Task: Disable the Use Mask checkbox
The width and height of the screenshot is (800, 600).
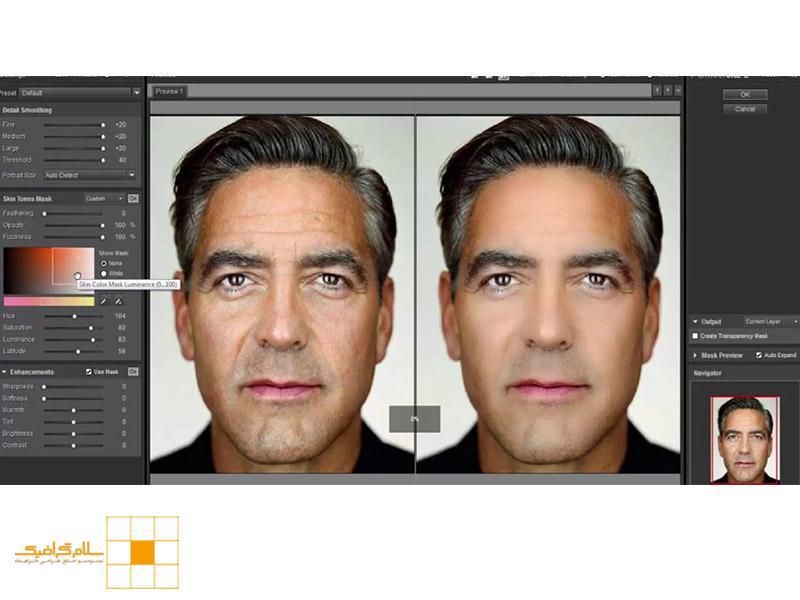Action: click(89, 371)
